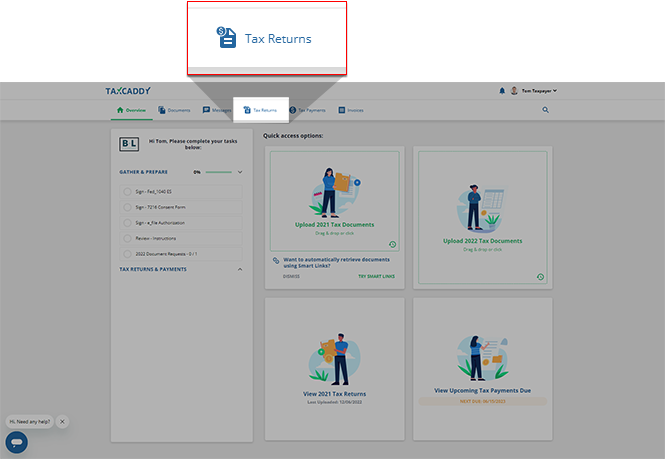The width and height of the screenshot is (665, 459).
Task: Collapse the Tax Returns & Payments section
Action: pyautogui.click(x=240, y=269)
